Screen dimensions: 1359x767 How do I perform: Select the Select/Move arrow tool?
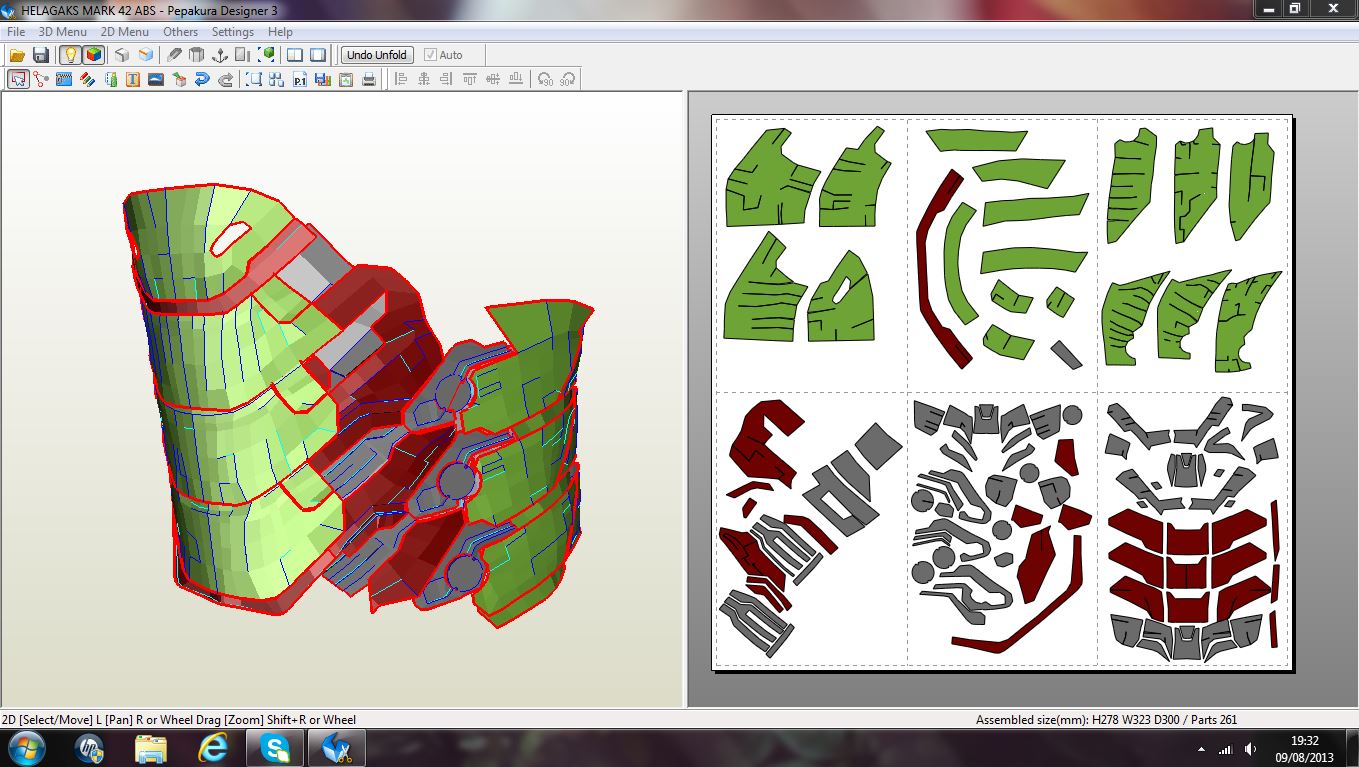(x=18, y=79)
